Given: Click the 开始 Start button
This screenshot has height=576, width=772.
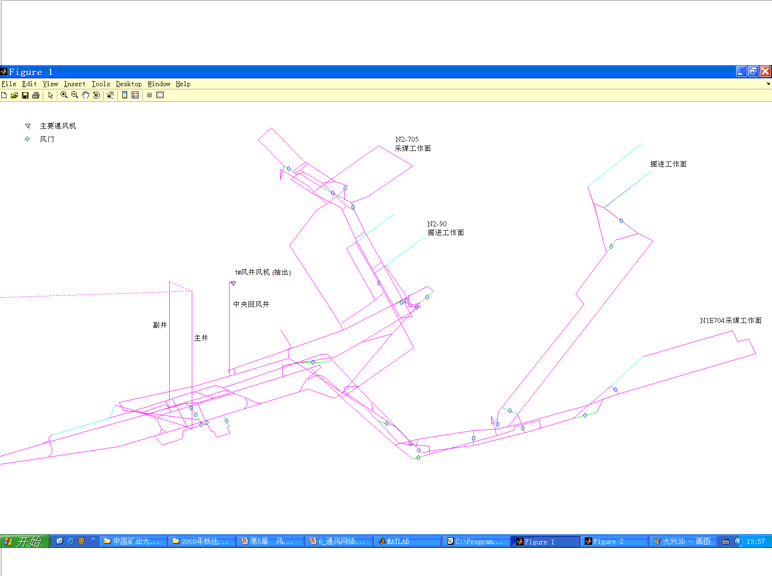Looking at the screenshot, I should (25, 542).
